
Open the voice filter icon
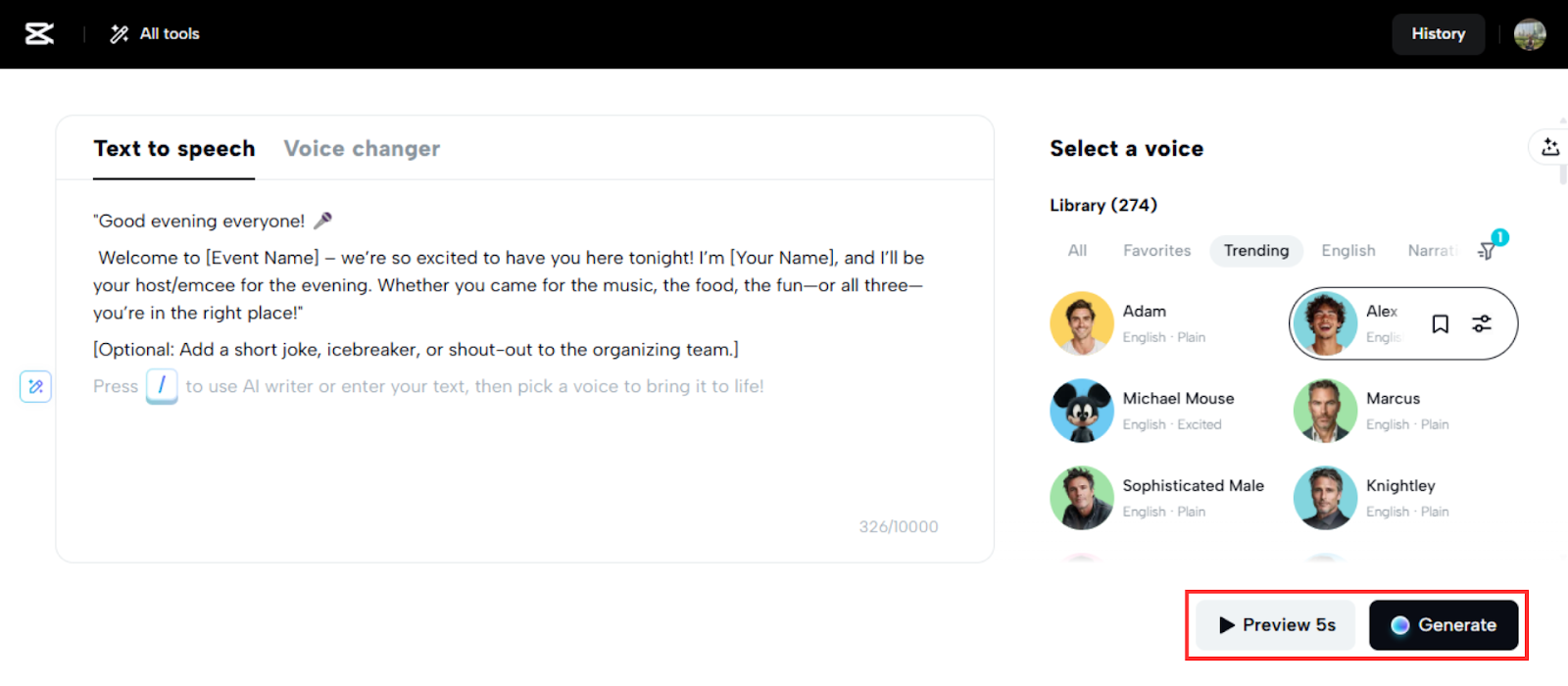[x=1487, y=251]
